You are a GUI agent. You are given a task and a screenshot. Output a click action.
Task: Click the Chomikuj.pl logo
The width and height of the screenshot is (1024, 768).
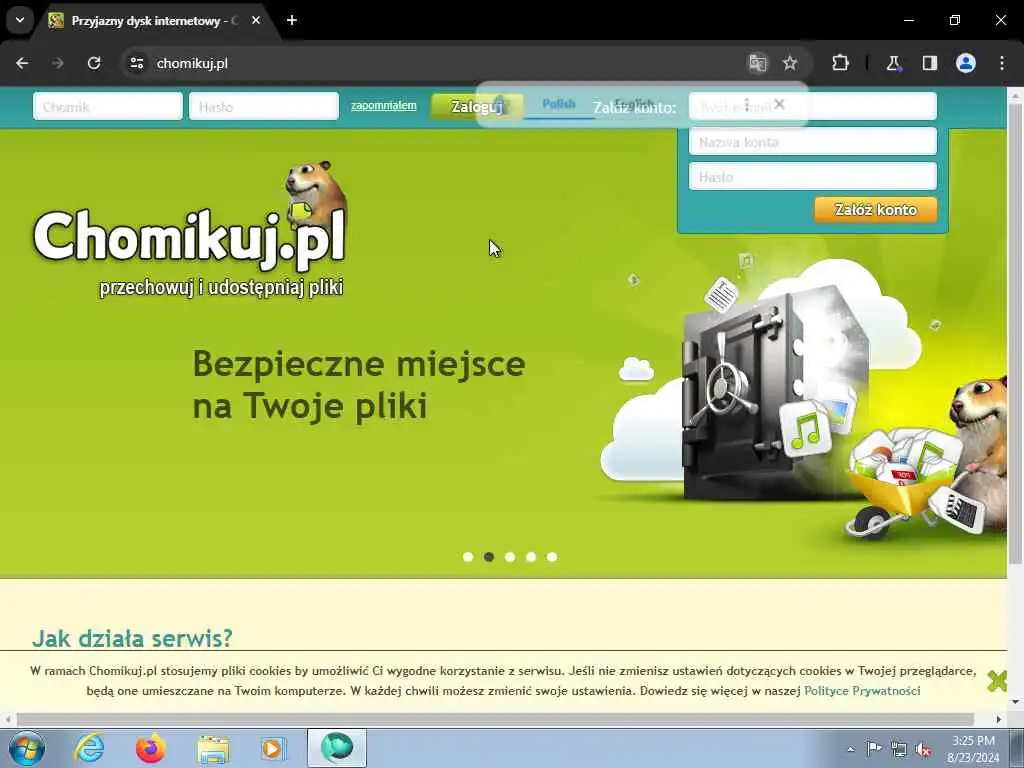click(189, 229)
